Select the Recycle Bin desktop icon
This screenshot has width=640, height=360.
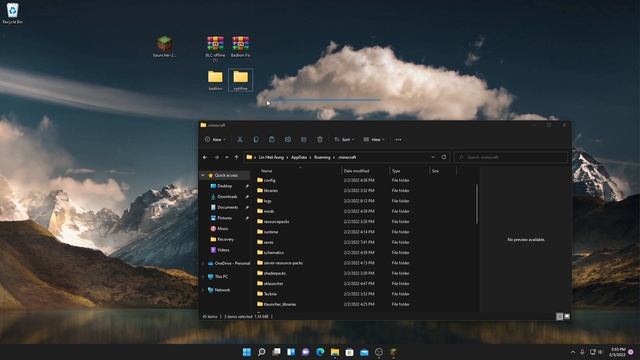(x=13, y=13)
